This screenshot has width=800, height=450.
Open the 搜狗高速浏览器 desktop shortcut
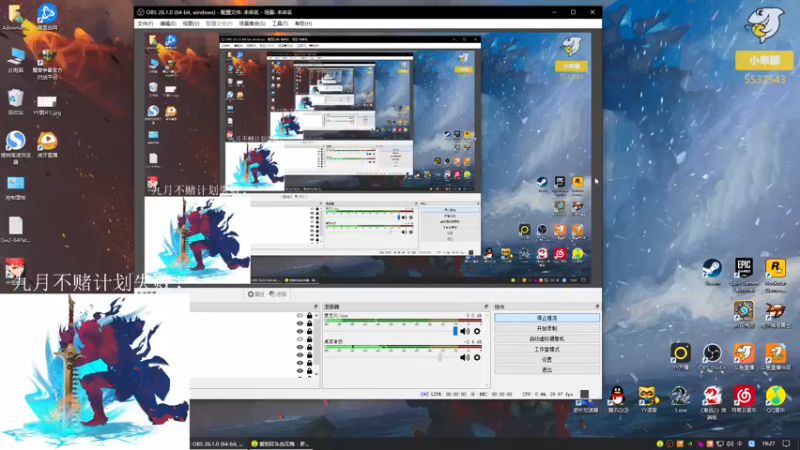coord(15,147)
